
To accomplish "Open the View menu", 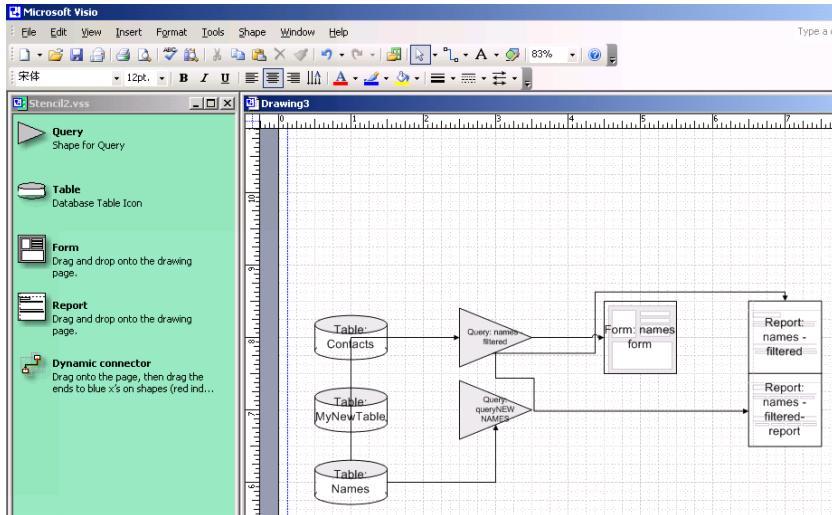I will click(91, 32).
